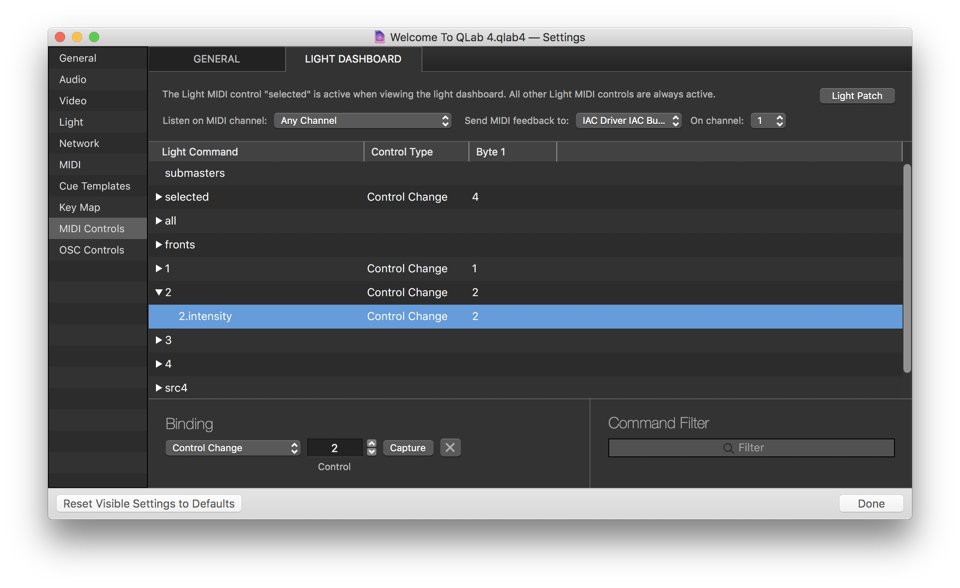Image resolution: width=960 pixels, height=588 pixels.
Task: Select OSC Controls in the sidebar
Action: click(x=92, y=250)
